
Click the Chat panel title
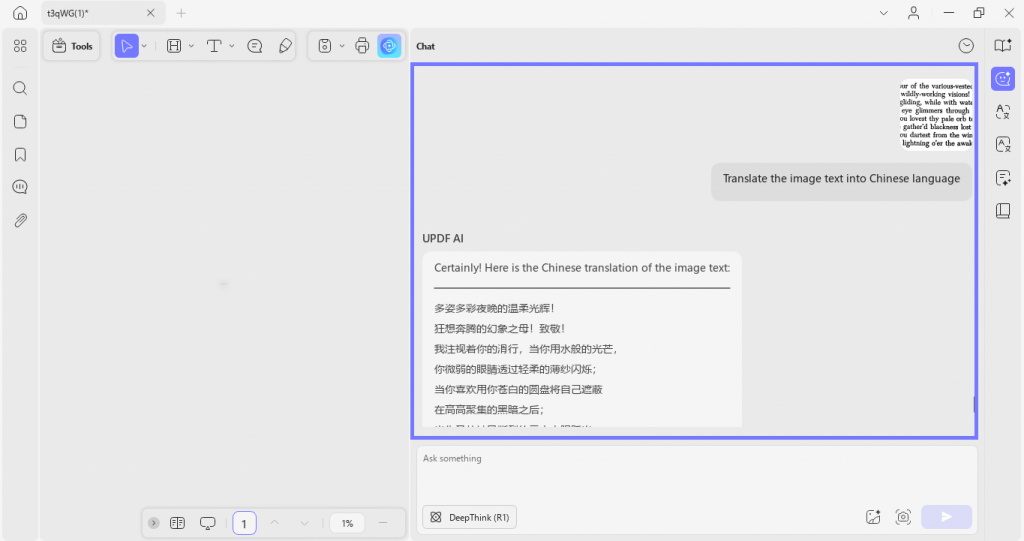[425, 46]
